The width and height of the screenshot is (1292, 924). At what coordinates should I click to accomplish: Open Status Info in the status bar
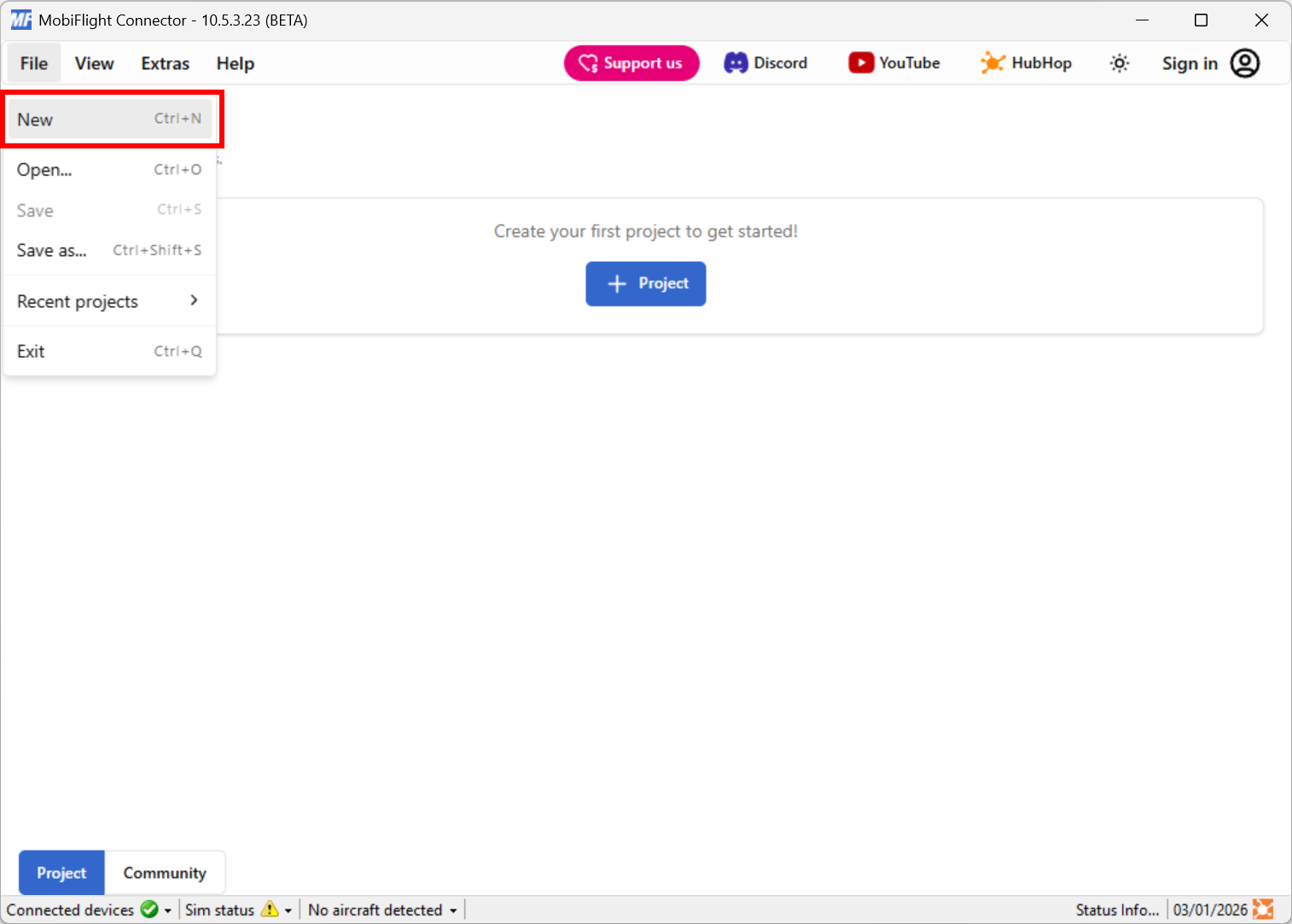coord(1117,909)
